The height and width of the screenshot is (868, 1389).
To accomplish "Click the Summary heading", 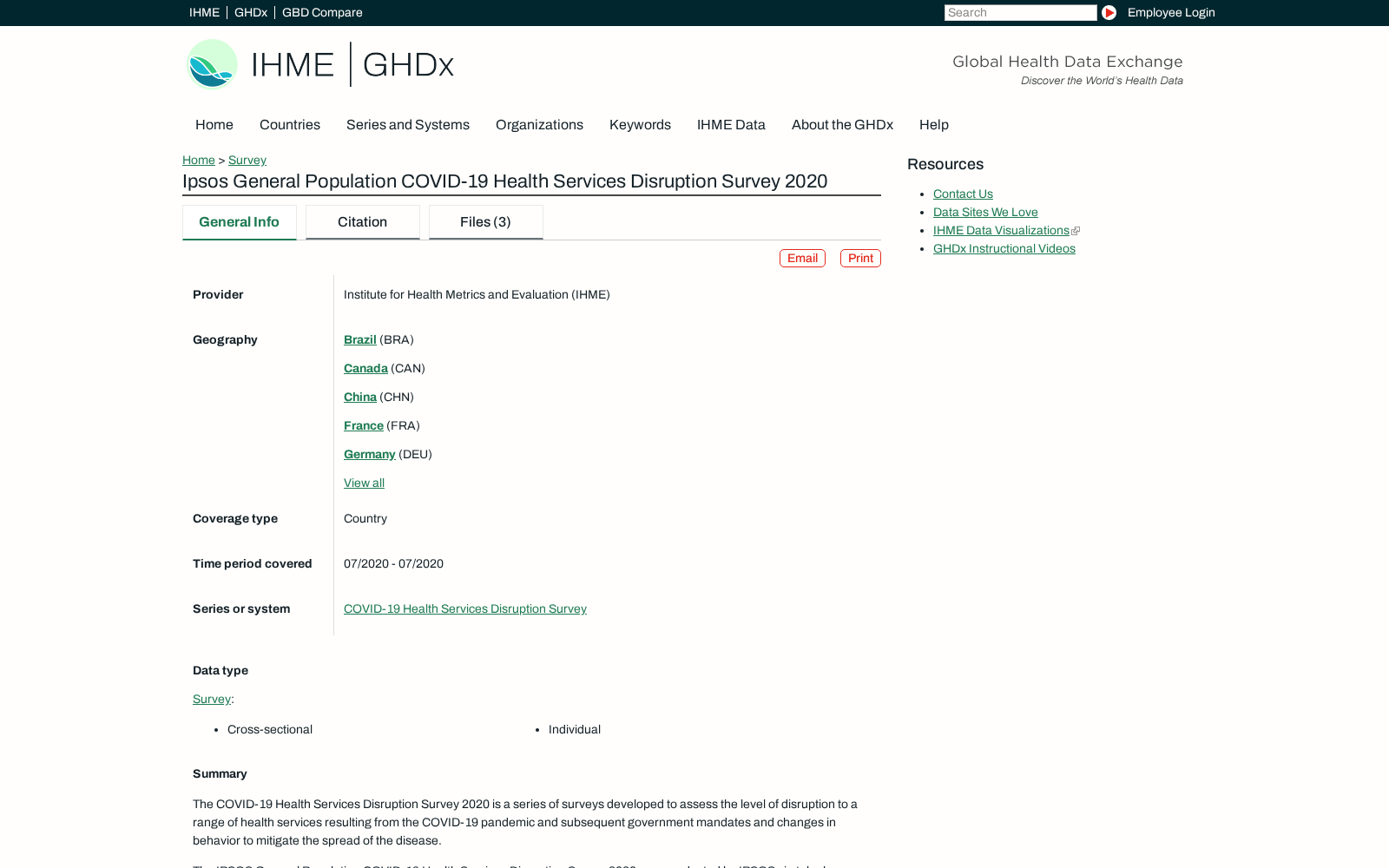I will pos(220,774).
